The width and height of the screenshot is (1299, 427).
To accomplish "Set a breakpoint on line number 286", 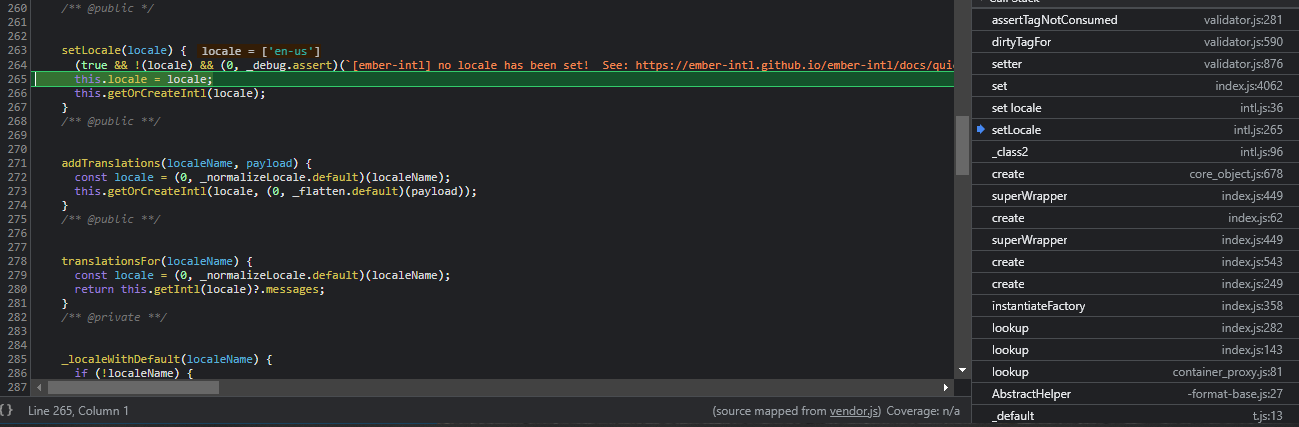I will point(15,373).
